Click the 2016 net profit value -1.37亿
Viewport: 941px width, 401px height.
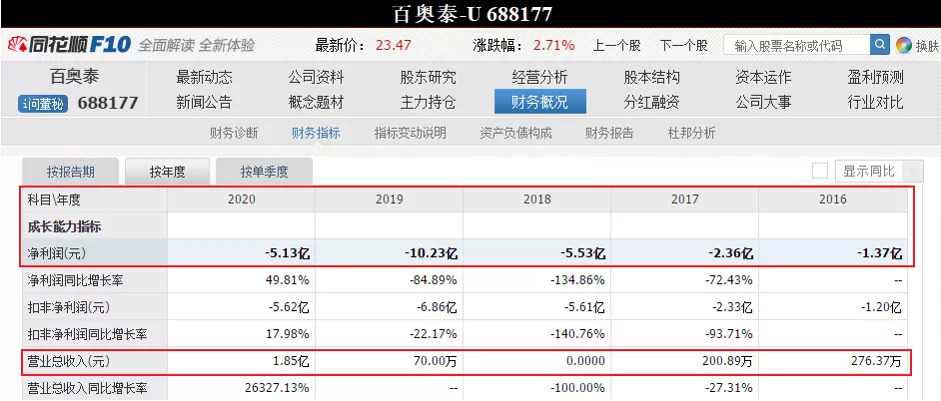pos(879,254)
